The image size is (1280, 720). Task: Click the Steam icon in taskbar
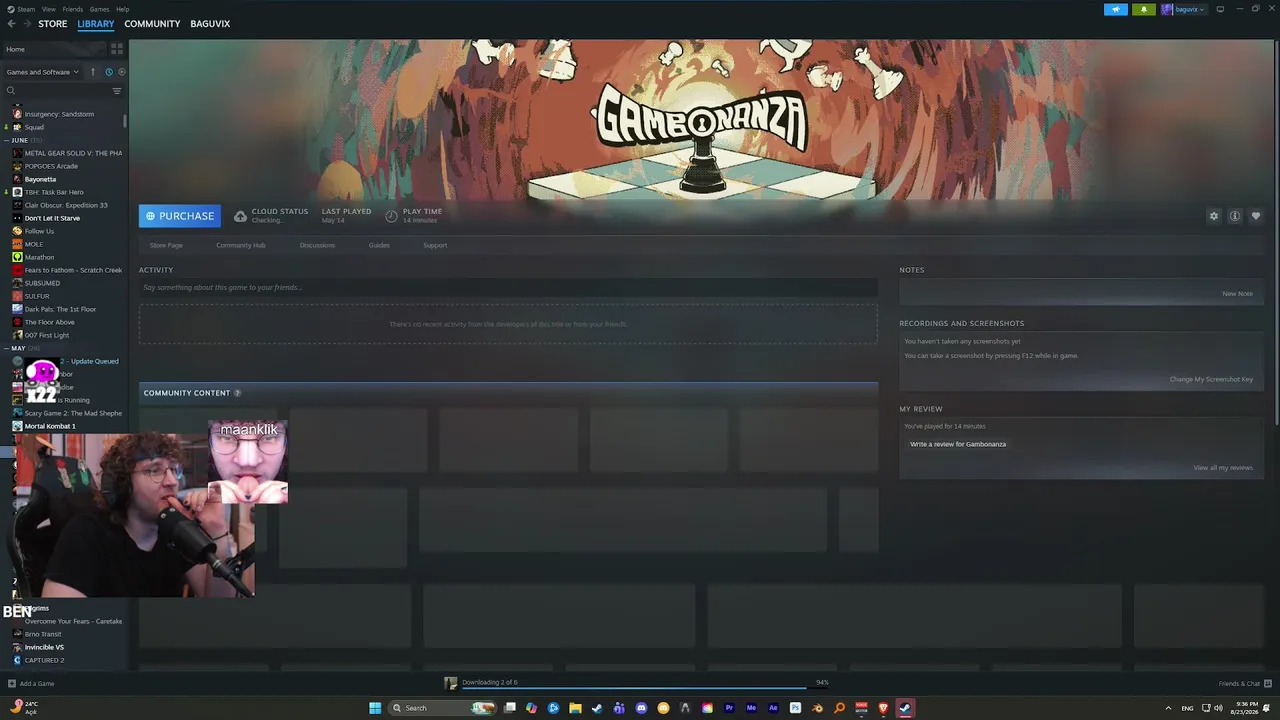point(905,708)
